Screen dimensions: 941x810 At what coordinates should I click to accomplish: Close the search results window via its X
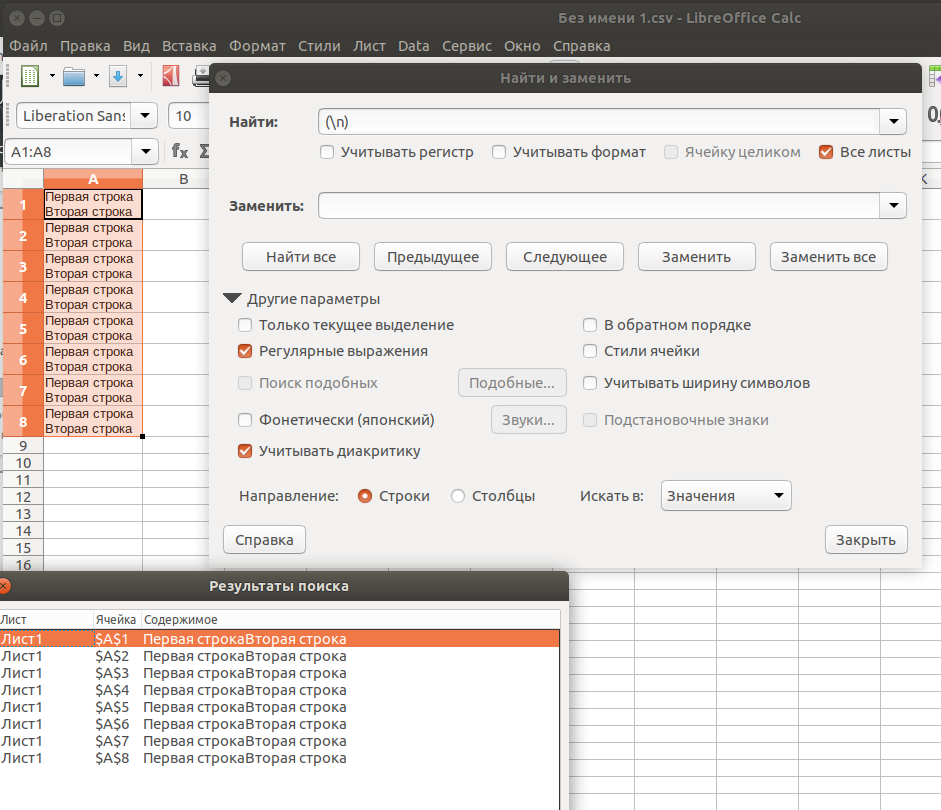point(4,586)
